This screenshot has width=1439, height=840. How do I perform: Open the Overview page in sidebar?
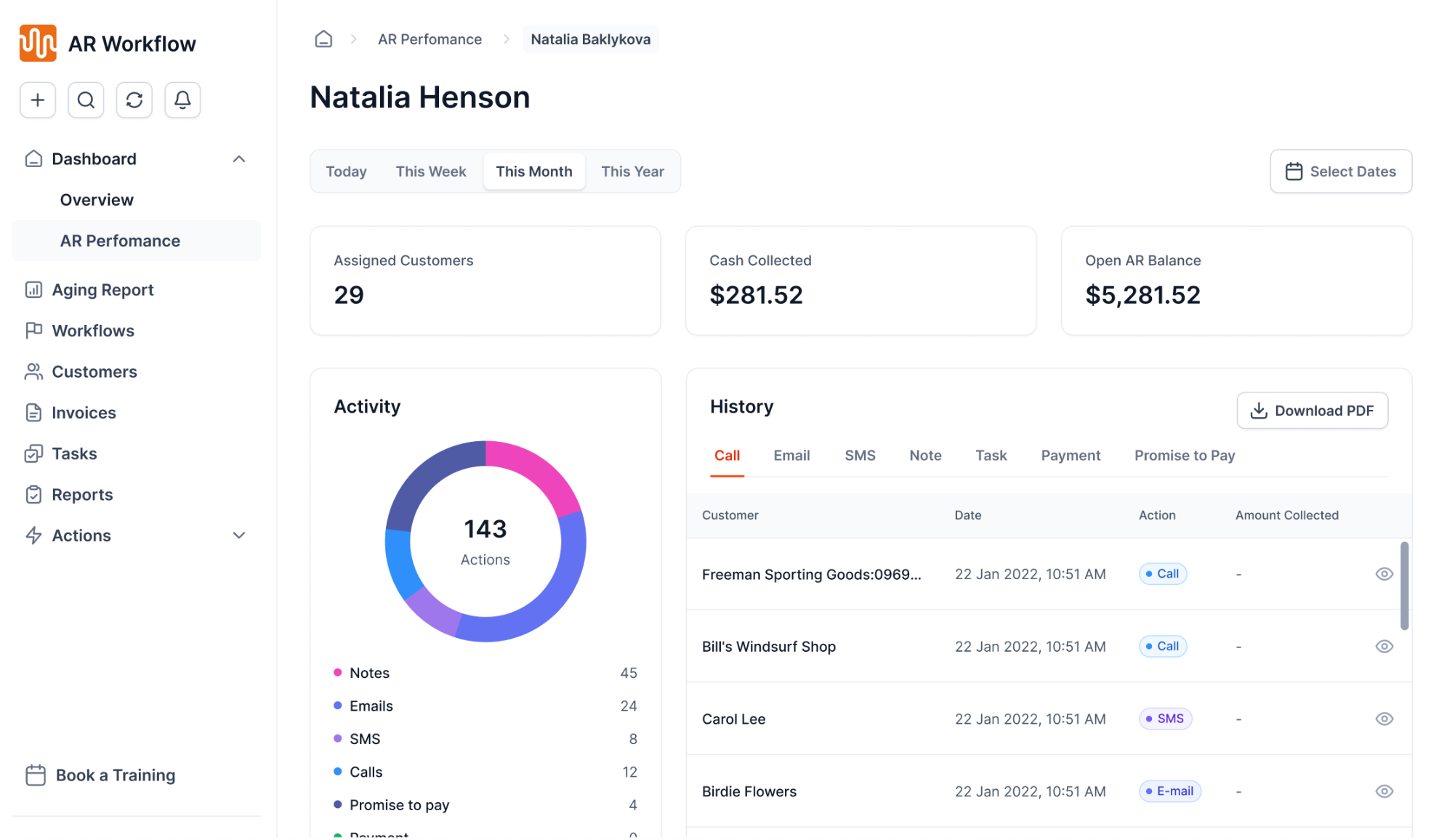pyautogui.click(x=97, y=200)
